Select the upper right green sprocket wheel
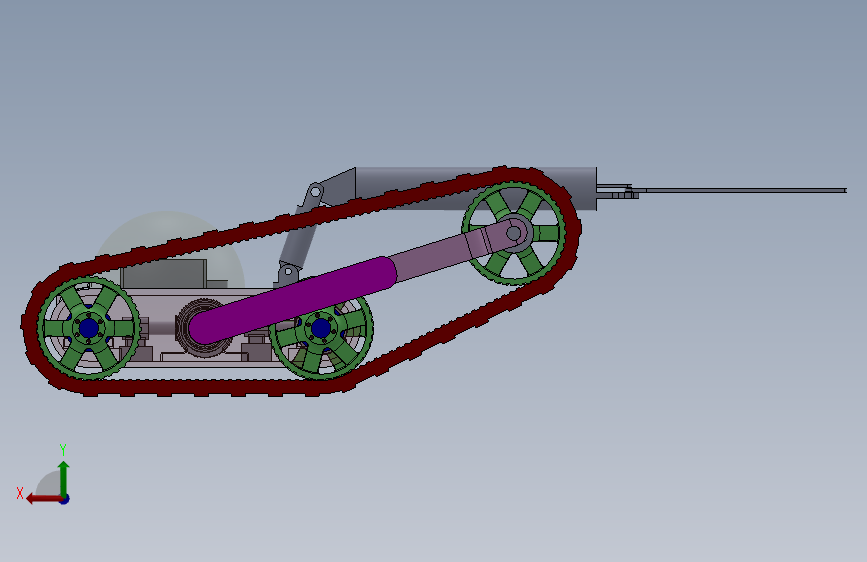Viewport: 867px width, 562px height. (x=514, y=234)
